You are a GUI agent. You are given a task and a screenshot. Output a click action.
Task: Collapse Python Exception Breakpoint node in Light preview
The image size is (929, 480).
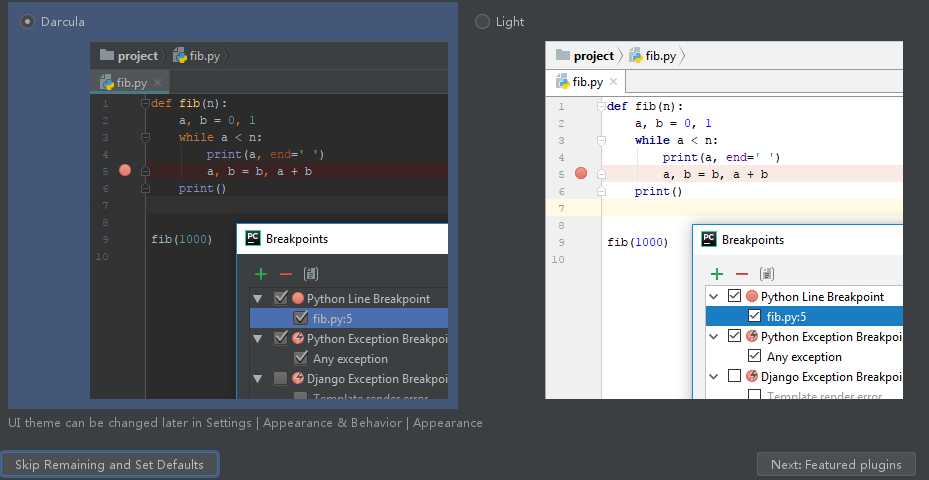(714, 336)
